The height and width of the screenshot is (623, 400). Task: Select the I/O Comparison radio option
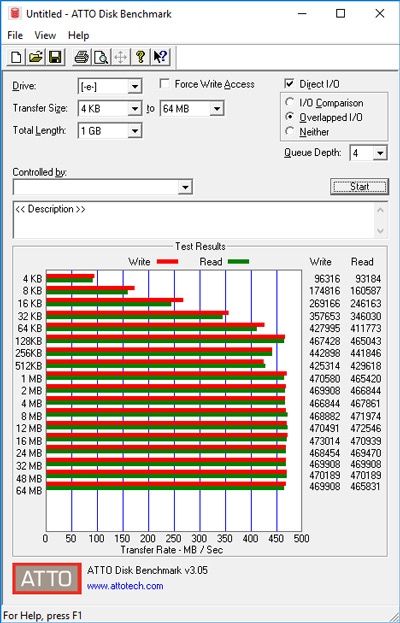290,103
